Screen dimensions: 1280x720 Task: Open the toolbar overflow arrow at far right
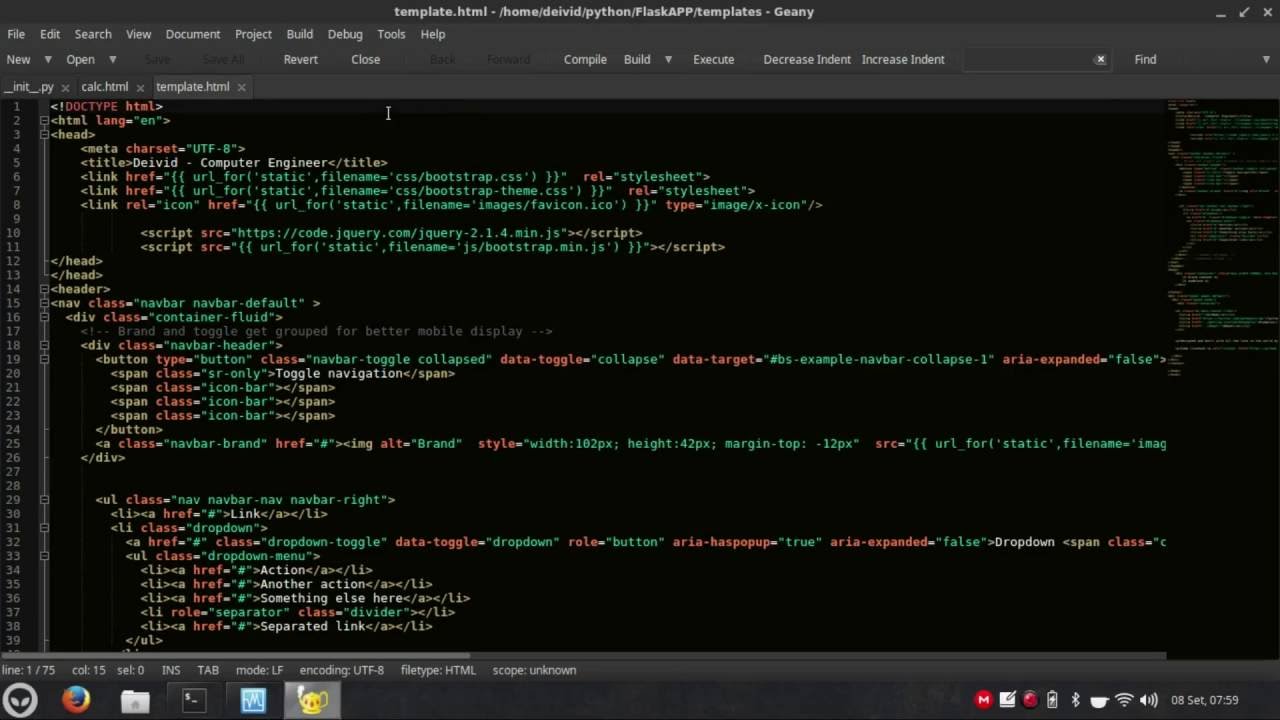pos(1266,59)
